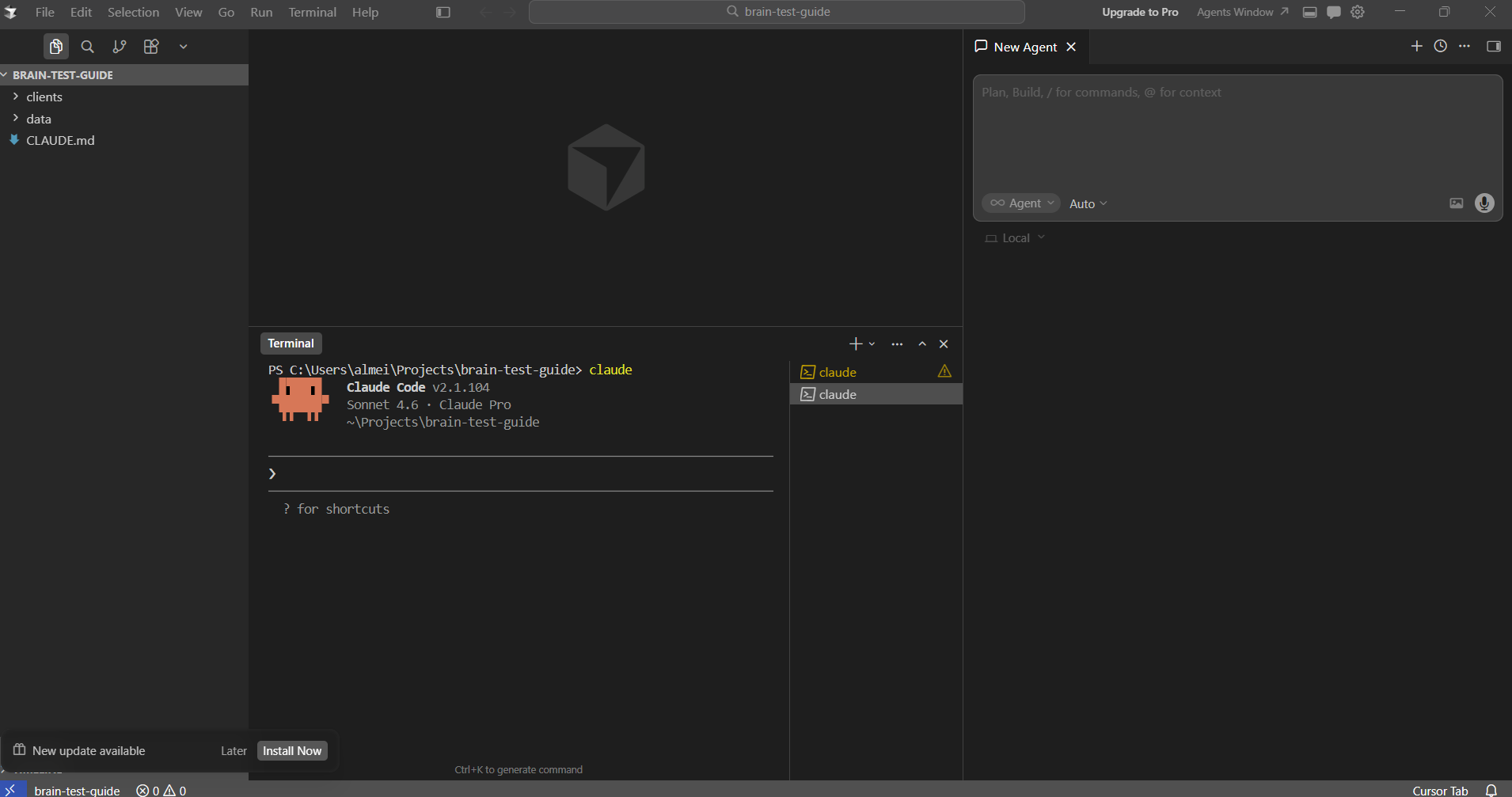Open the Local environment dropdown

(1015, 238)
